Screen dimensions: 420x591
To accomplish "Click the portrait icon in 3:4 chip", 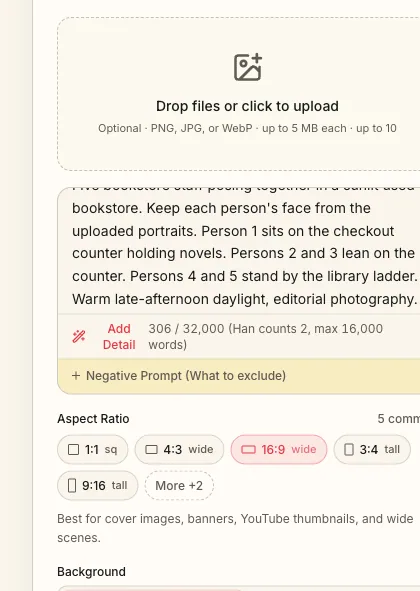I will 349,449.
